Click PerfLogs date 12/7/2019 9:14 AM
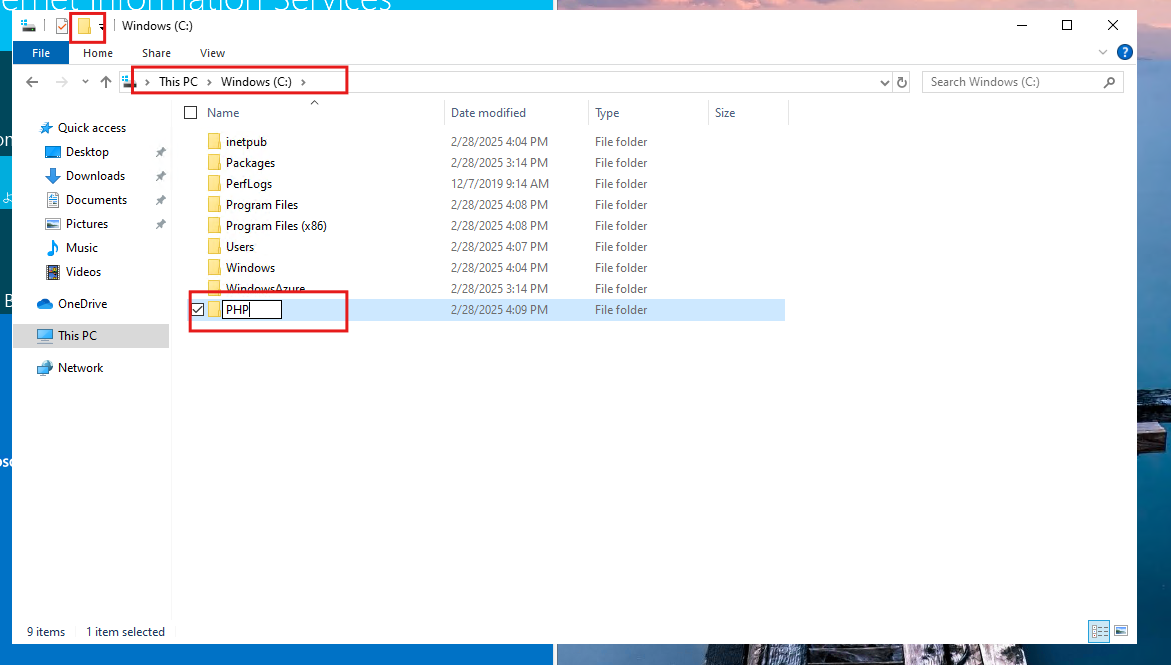Screen dimensions: 1171x665 coord(500,184)
